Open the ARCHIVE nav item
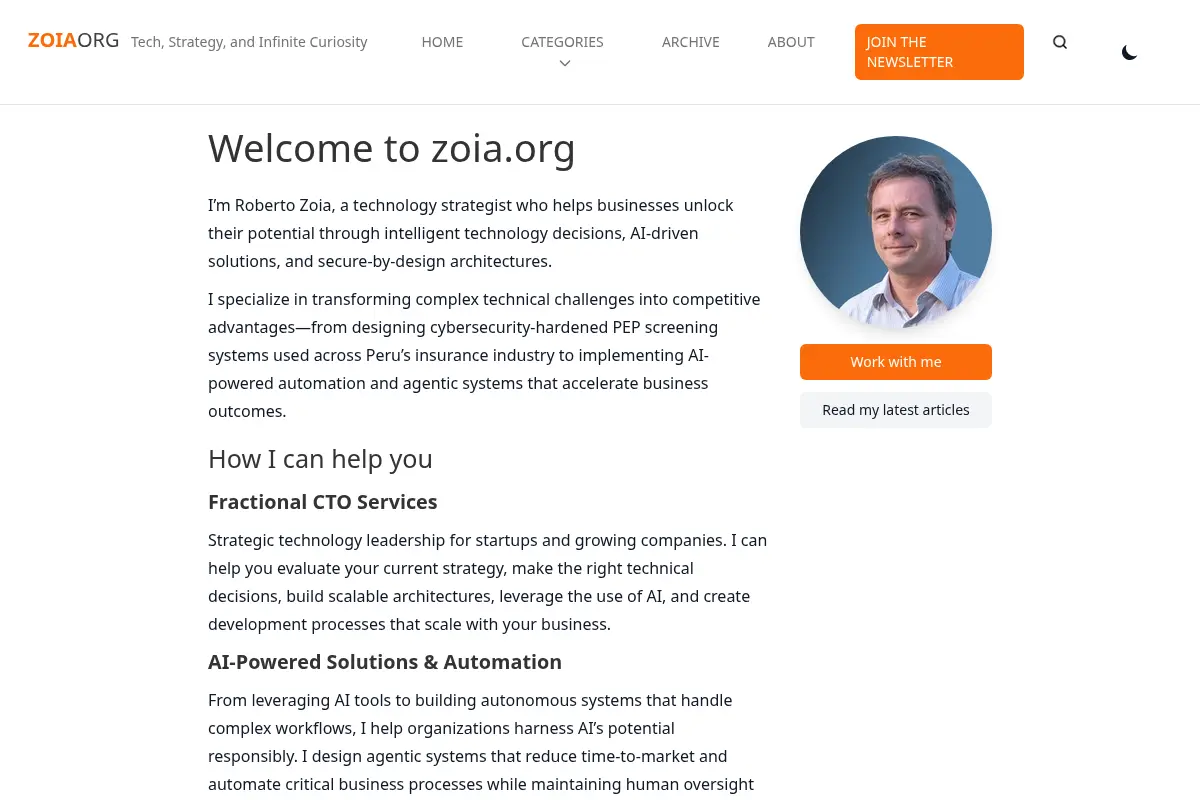This screenshot has height=800, width=1200. pyautogui.click(x=690, y=42)
